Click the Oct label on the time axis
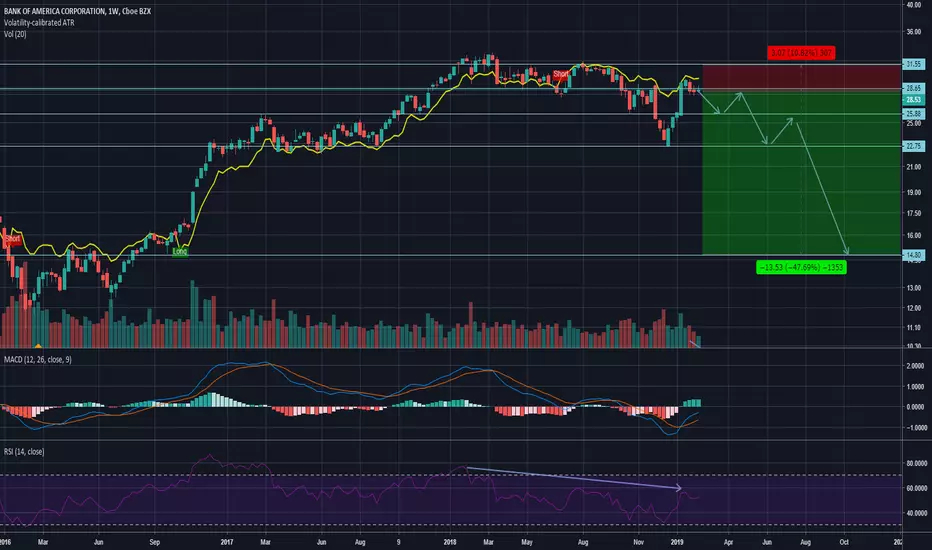 (x=844, y=542)
